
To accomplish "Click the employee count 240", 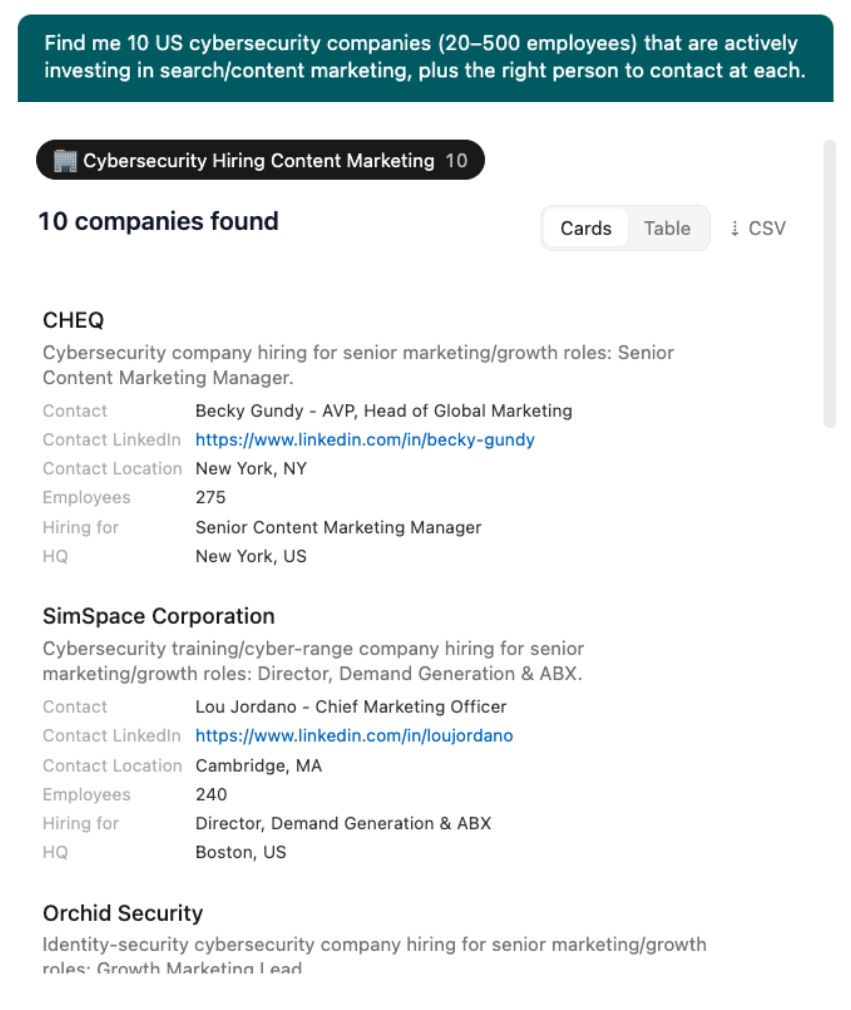I will pyautogui.click(x=211, y=794).
